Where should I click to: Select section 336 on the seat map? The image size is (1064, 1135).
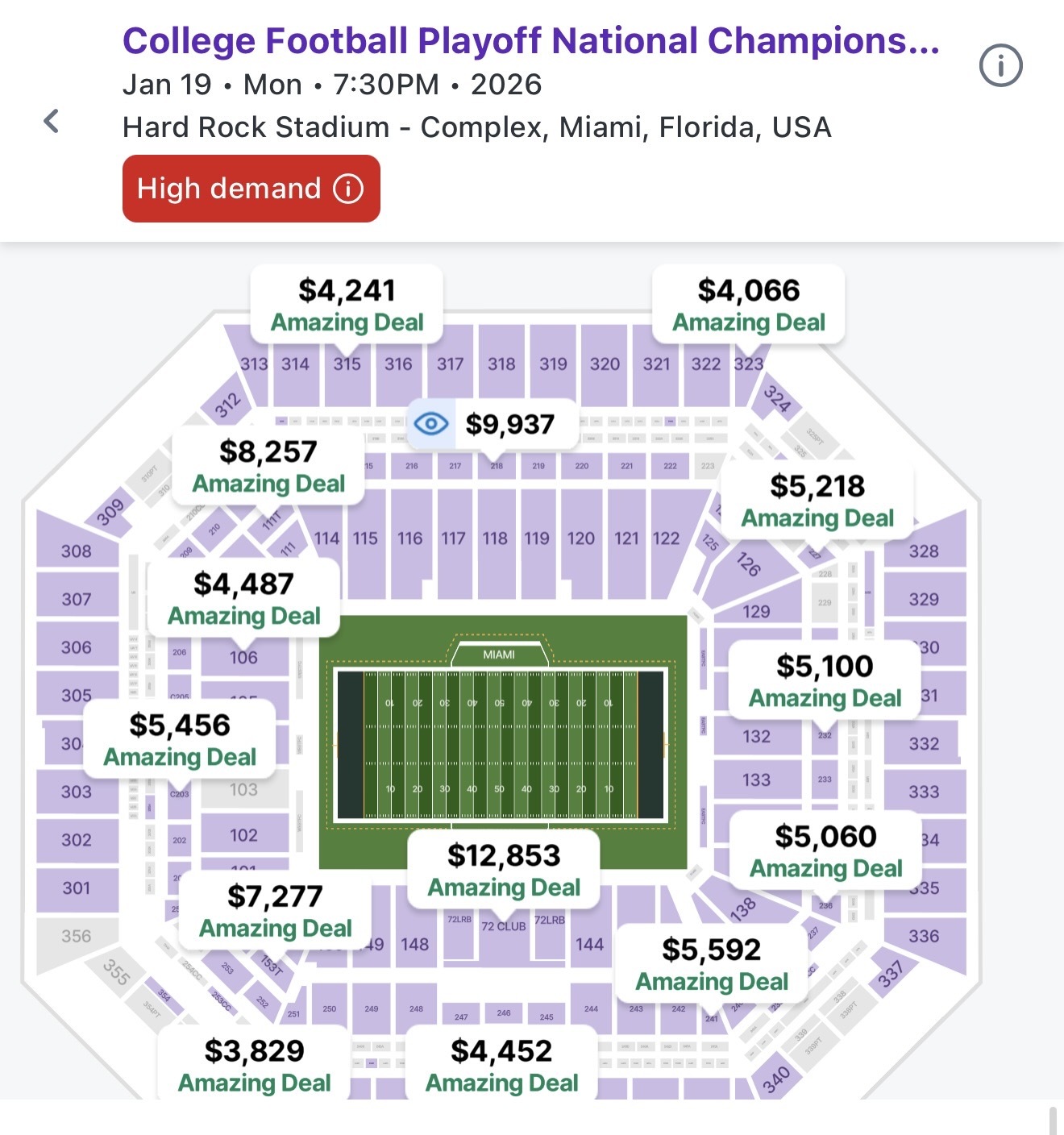(x=924, y=936)
